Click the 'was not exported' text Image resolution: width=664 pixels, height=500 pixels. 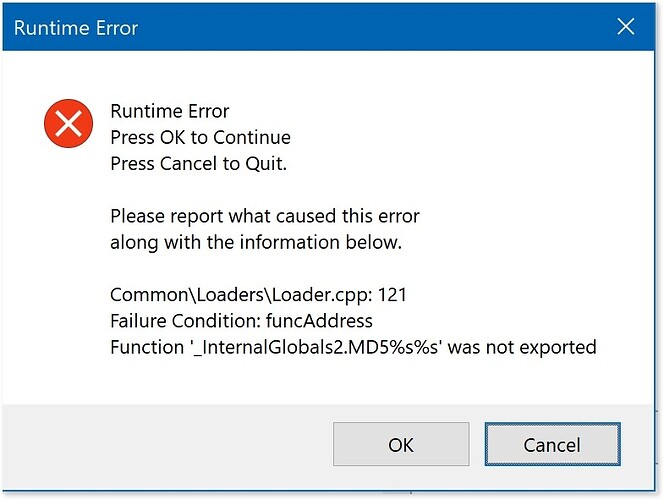(x=522, y=348)
